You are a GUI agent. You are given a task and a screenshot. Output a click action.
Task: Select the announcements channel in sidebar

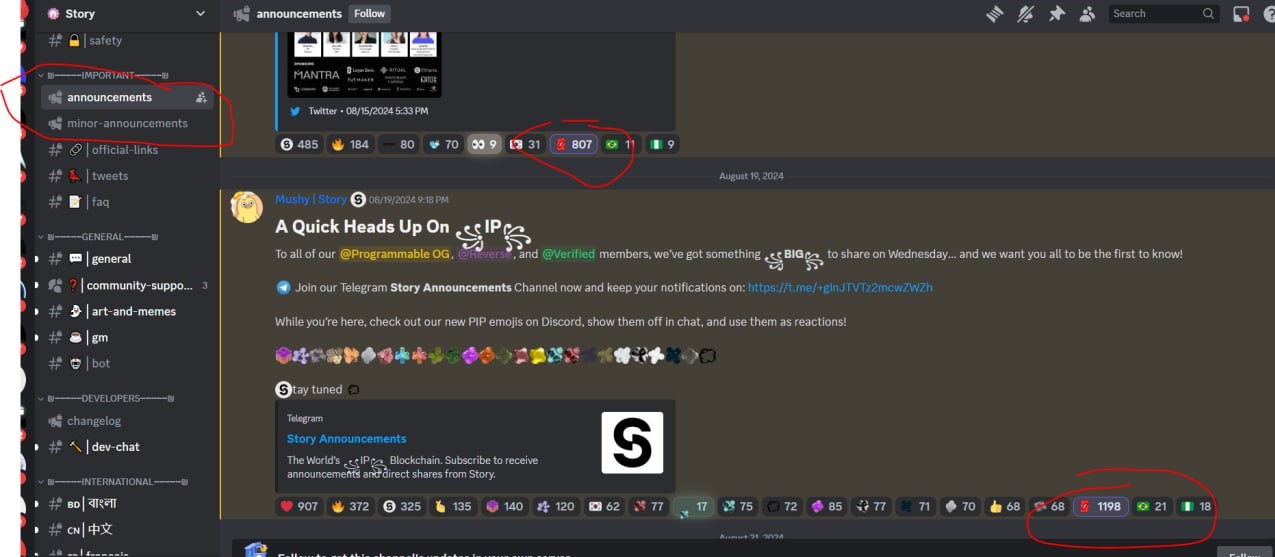click(127, 97)
